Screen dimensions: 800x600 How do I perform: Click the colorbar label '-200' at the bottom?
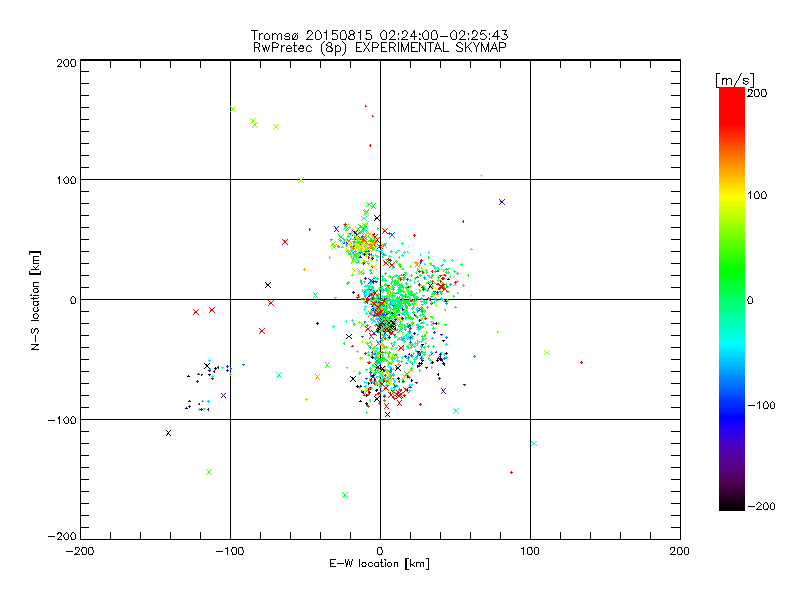click(762, 506)
